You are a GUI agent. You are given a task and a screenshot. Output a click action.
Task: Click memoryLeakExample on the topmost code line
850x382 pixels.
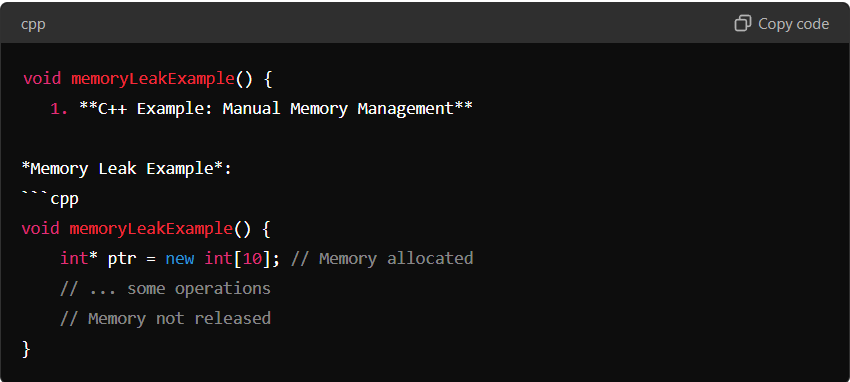click(153, 79)
